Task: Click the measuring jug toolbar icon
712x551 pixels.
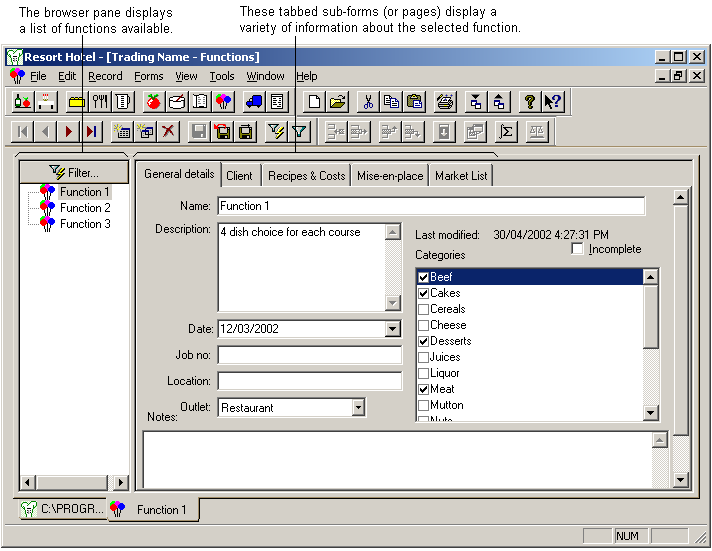Action: tap(123, 101)
